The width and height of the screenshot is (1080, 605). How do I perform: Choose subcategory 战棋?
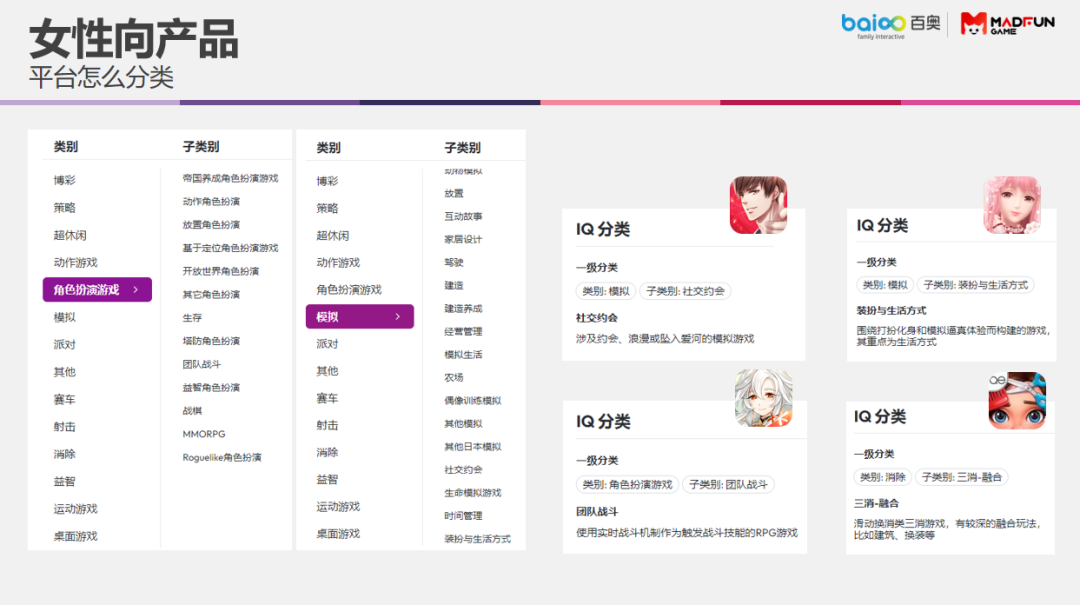click(192, 411)
